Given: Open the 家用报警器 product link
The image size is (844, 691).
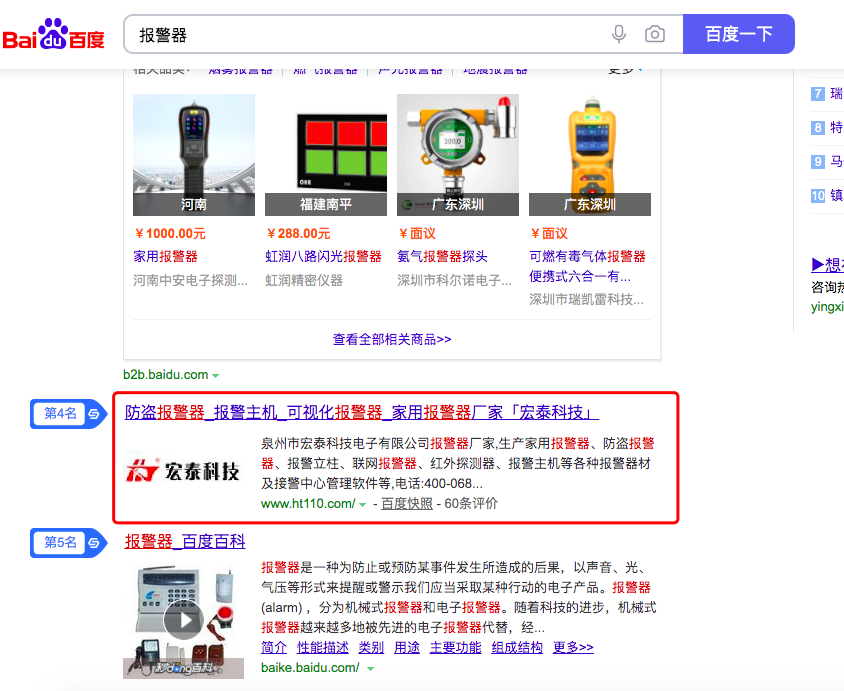Looking at the screenshot, I should point(166,256).
